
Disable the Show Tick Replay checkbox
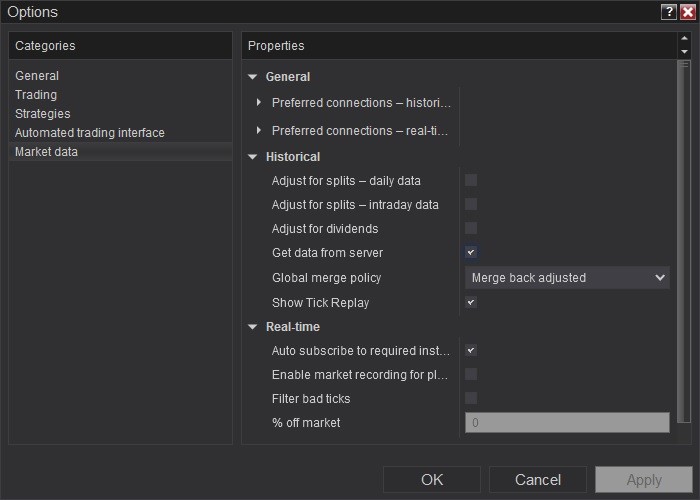471,303
